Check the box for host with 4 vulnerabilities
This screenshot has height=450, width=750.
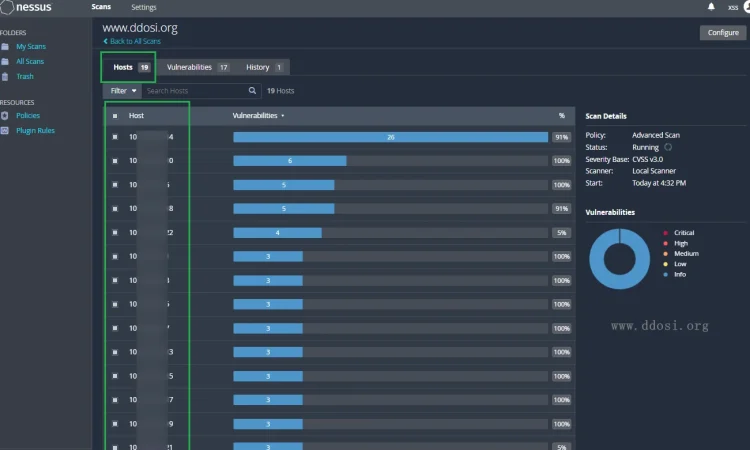pos(115,232)
